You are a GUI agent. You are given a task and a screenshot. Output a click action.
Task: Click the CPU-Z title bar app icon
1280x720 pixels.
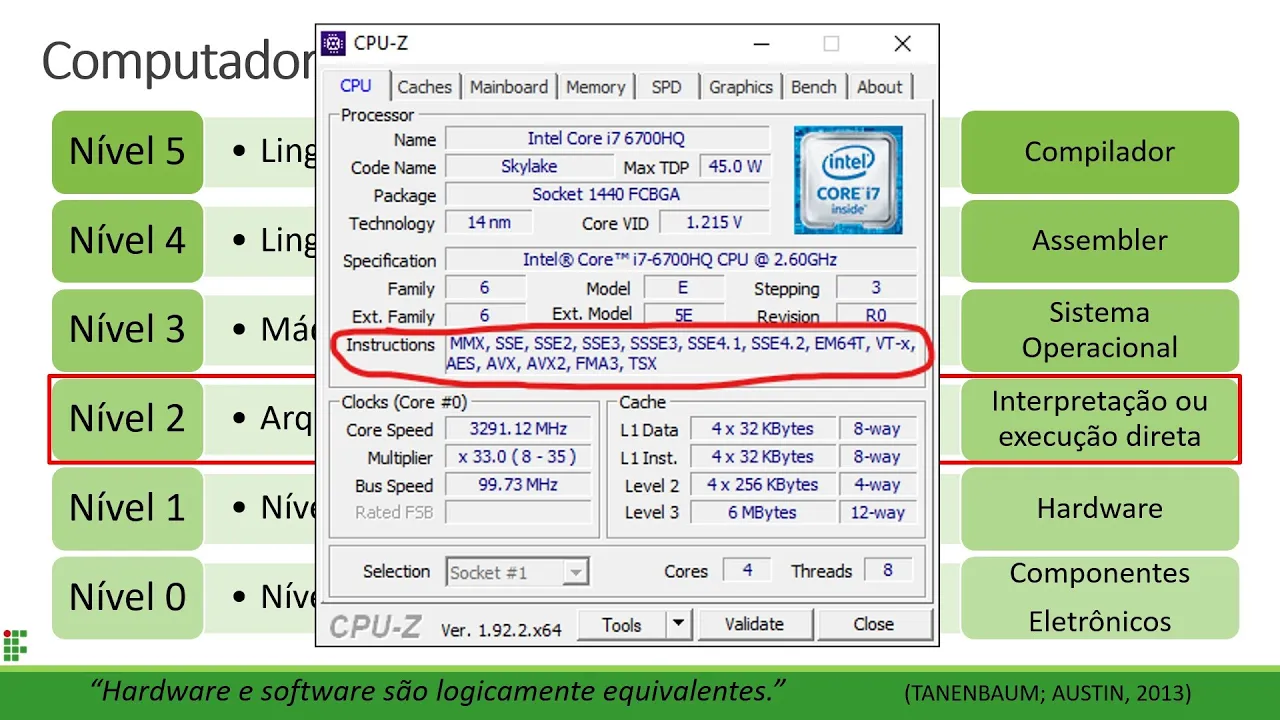333,44
